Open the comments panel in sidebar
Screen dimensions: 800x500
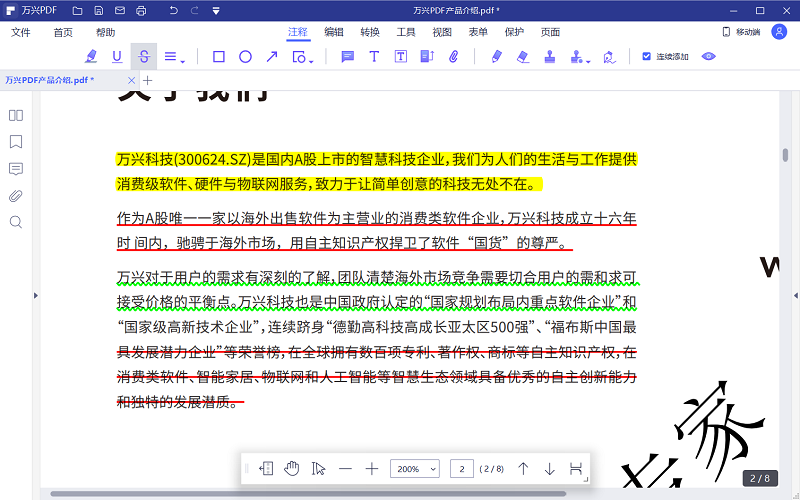pyautogui.click(x=16, y=169)
